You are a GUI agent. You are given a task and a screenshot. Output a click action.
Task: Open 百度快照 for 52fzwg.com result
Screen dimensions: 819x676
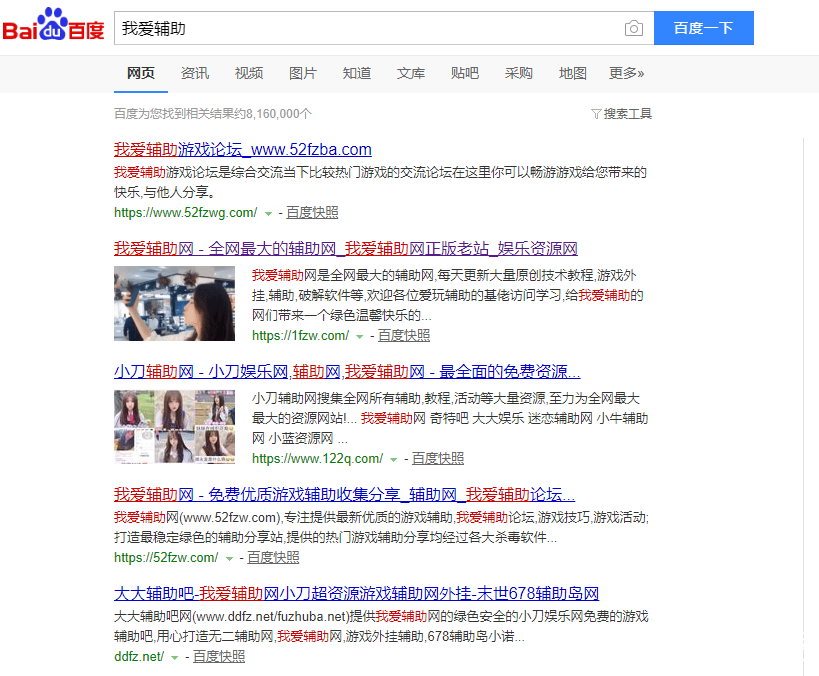312,213
